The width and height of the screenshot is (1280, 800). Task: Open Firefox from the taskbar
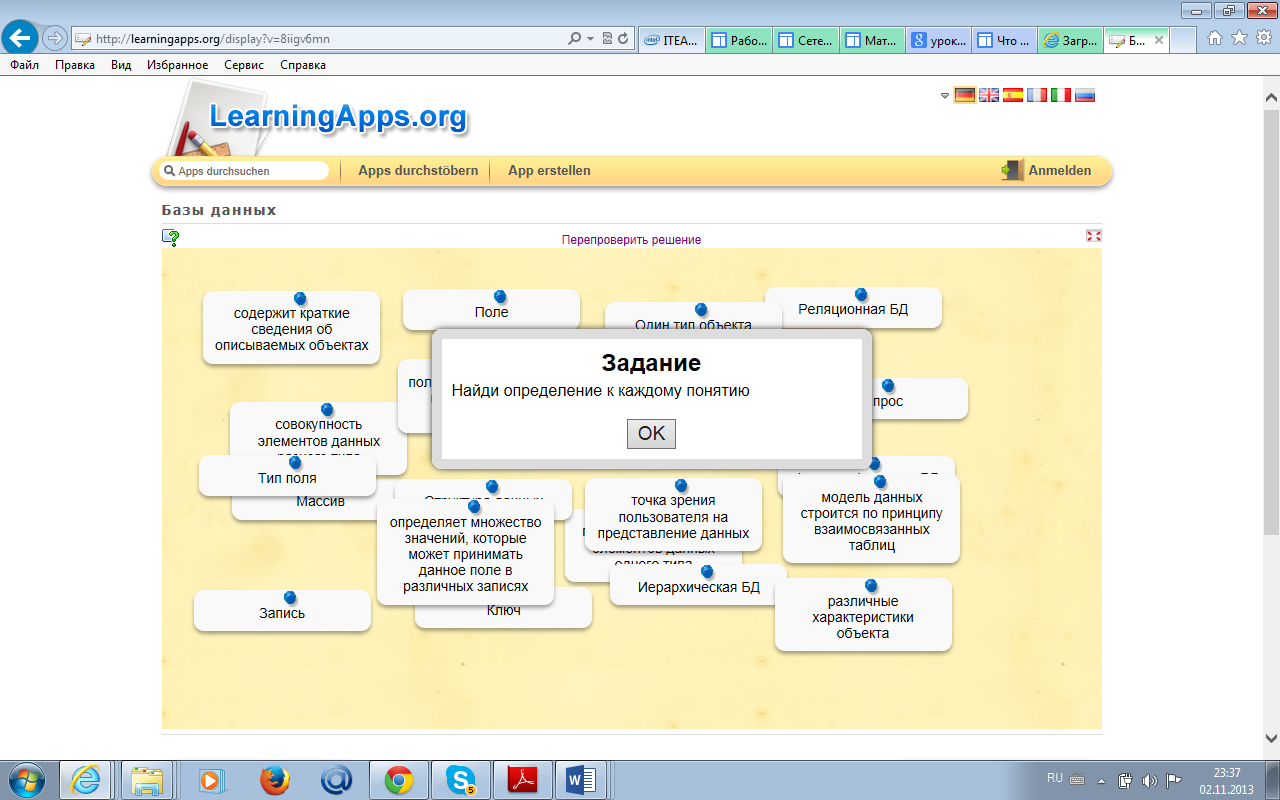(x=274, y=780)
